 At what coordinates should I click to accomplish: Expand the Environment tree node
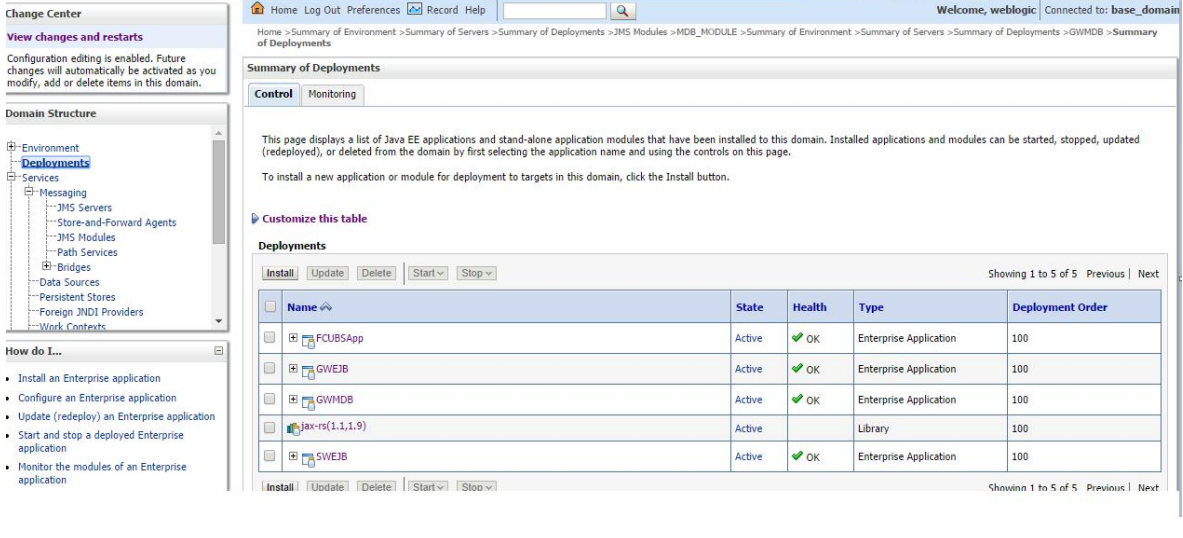tap(11, 147)
